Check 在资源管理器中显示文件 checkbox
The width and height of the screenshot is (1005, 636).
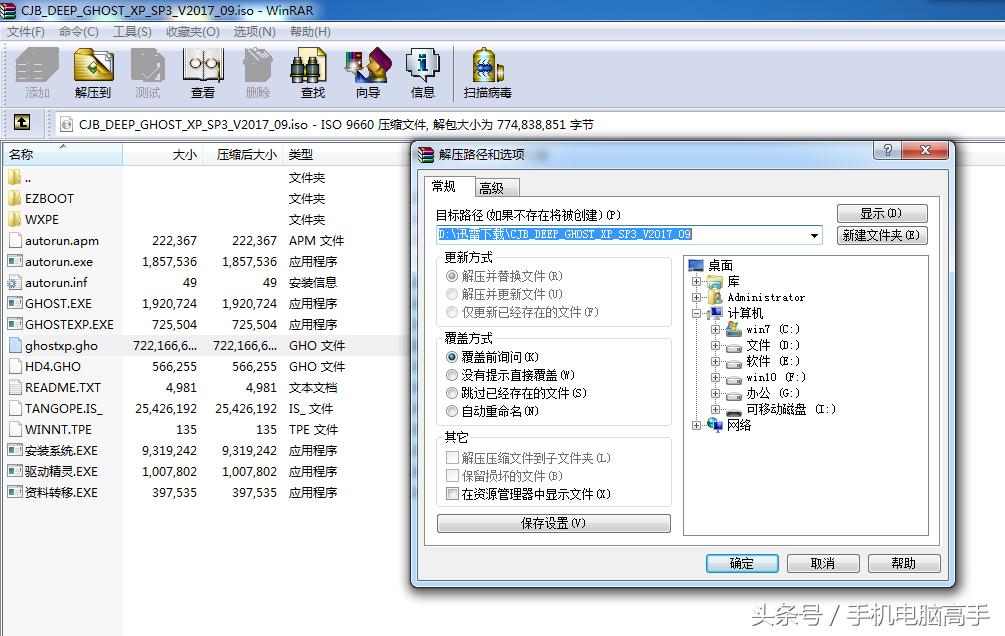pos(452,494)
